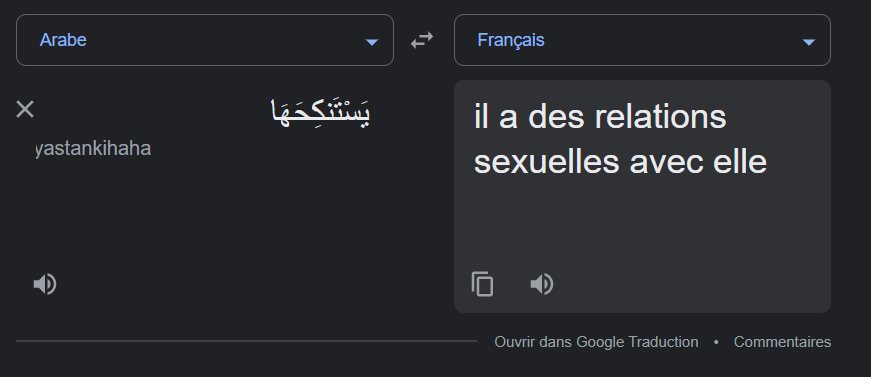Image resolution: width=871 pixels, height=377 pixels.
Task: Click the word 'sexuelles' in translation
Action: pos(547,162)
